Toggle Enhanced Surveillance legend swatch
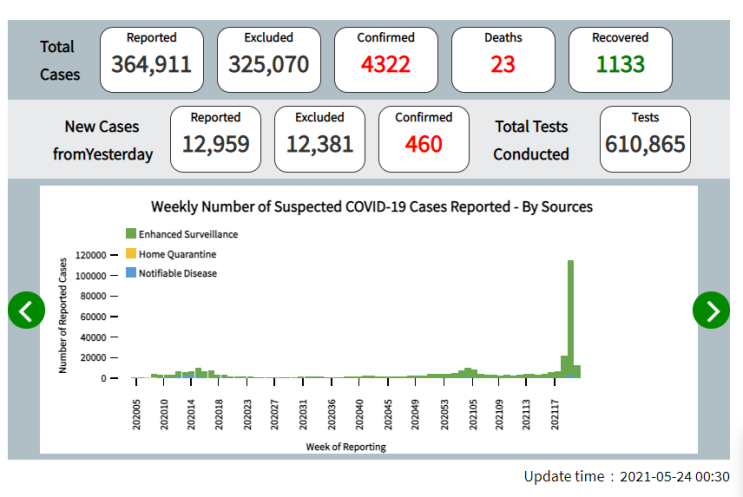The image size is (743, 497). coord(131,234)
